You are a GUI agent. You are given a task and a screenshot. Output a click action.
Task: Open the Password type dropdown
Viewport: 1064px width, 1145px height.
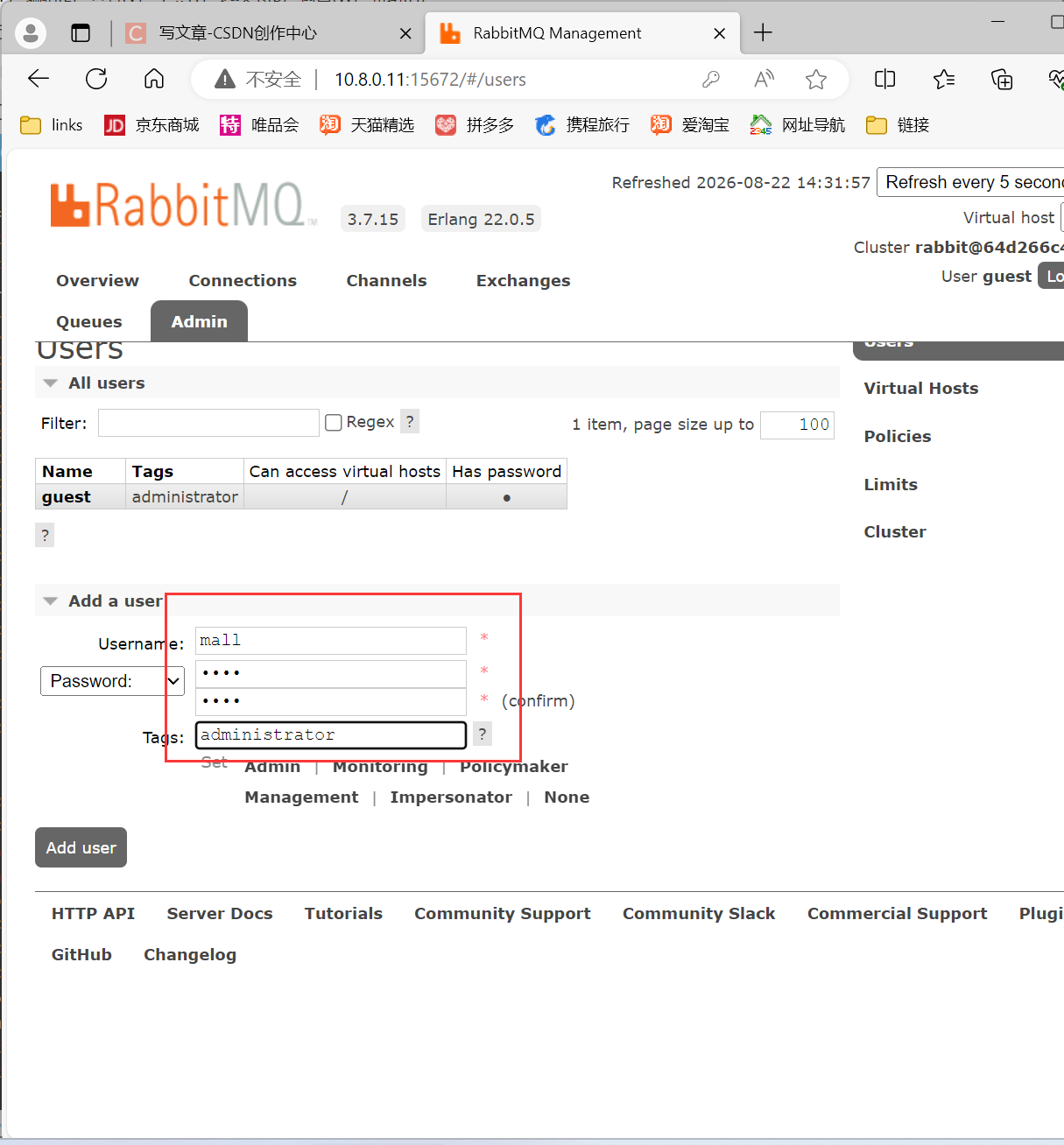pyautogui.click(x=112, y=681)
